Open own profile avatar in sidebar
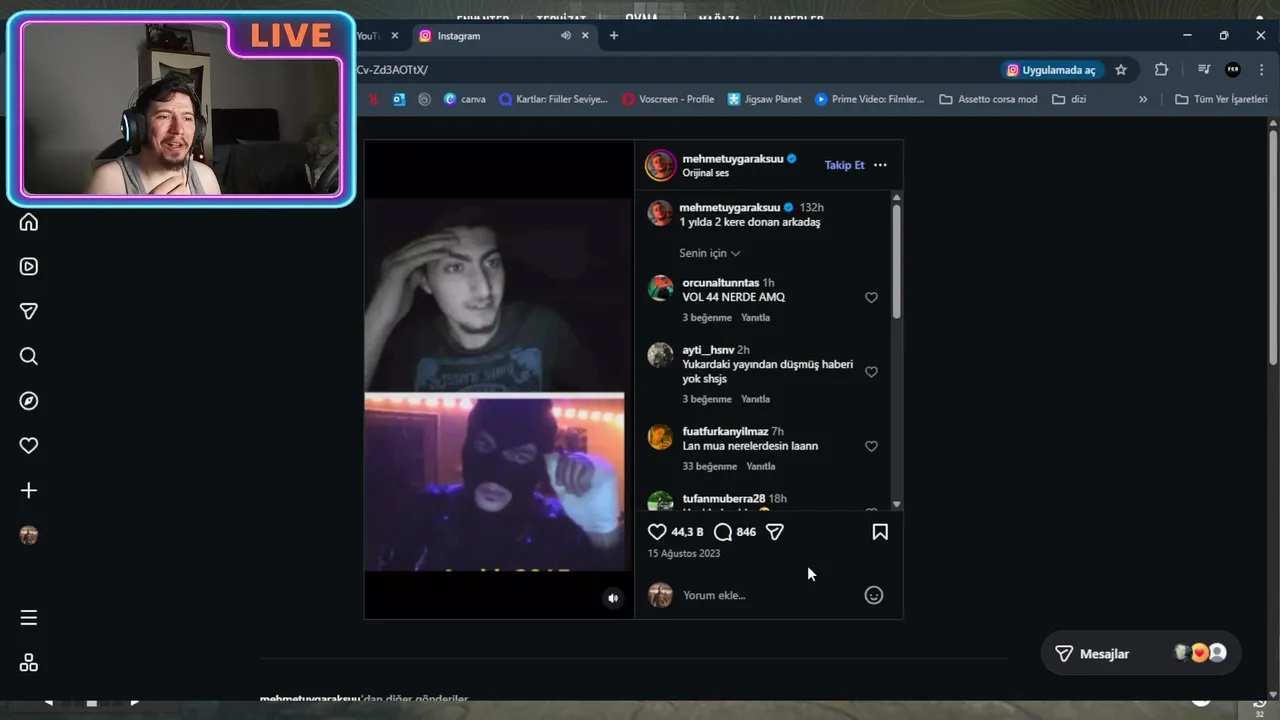The width and height of the screenshot is (1280, 720). click(29, 535)
